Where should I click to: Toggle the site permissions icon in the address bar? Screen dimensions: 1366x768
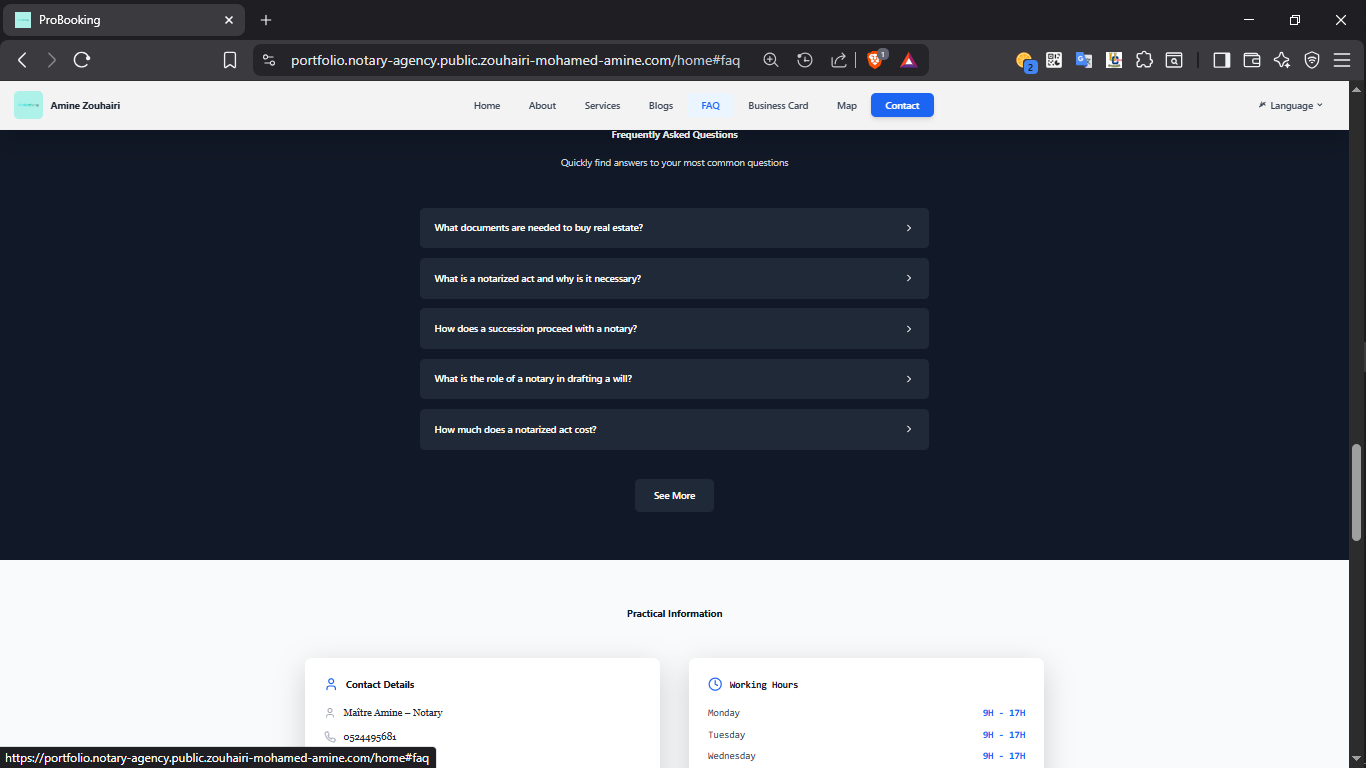268,59
